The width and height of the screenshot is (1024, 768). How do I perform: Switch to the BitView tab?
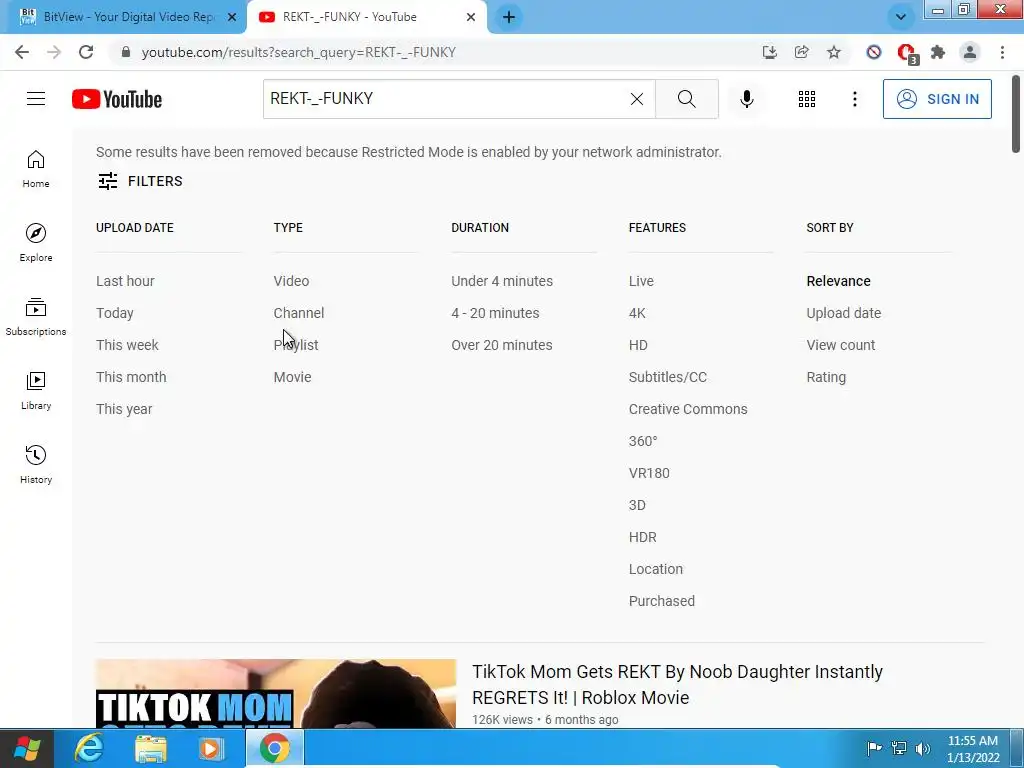tap(123, 17)
